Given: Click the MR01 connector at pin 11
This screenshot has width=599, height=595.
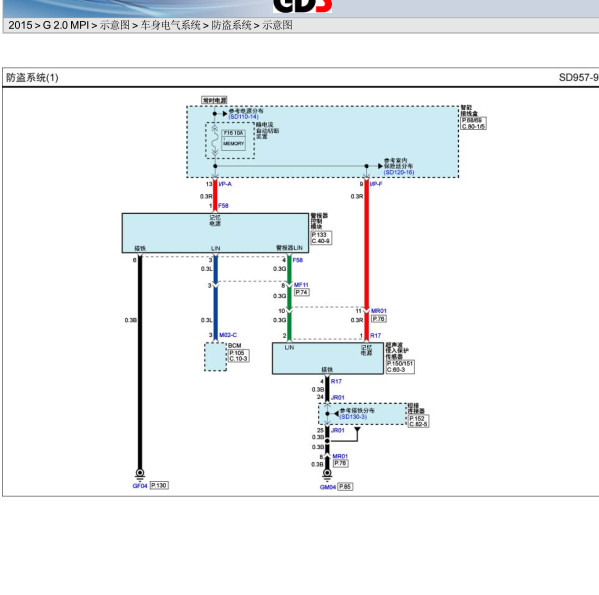Looking at the screenshot, I should tap(379, 311).
